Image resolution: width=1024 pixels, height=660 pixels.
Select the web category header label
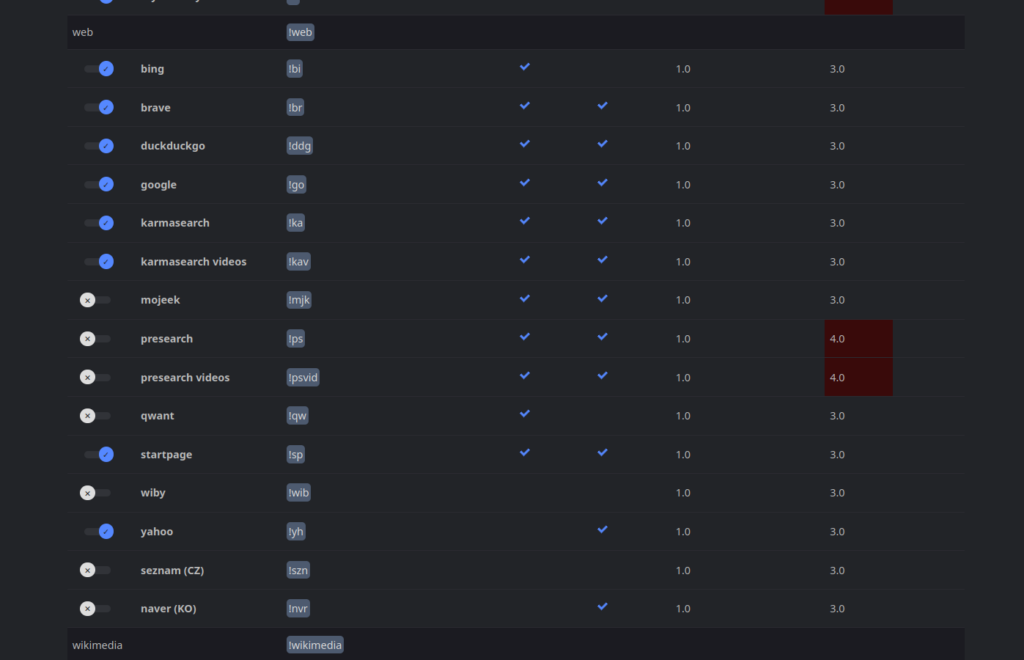[82, 32]
